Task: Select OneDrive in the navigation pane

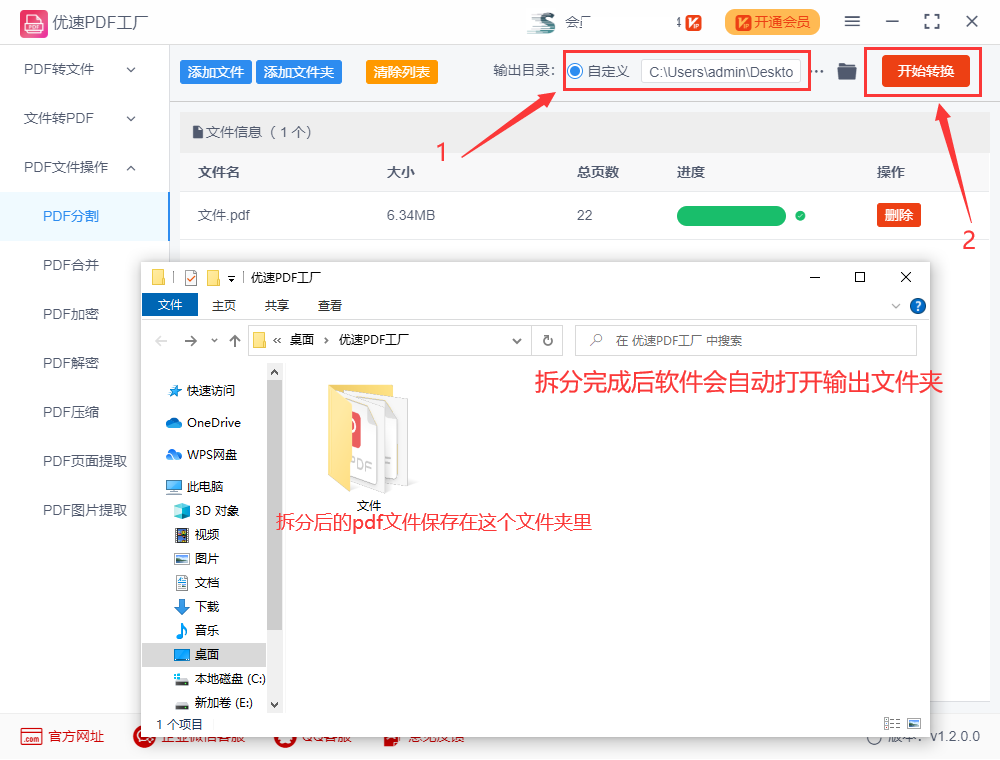Action: pyautogui.click(x=203, y=423)
